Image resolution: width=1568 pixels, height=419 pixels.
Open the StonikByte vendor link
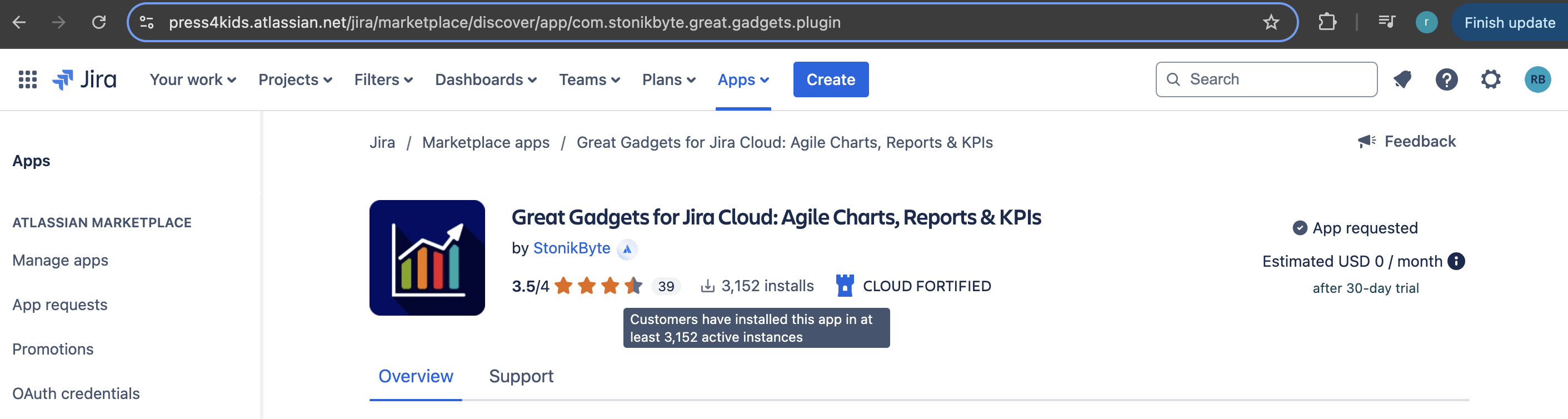click(572, 248)
